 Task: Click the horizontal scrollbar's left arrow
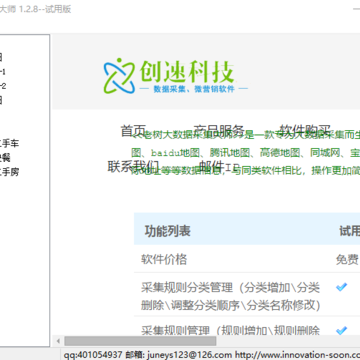(x=58, y=341)
